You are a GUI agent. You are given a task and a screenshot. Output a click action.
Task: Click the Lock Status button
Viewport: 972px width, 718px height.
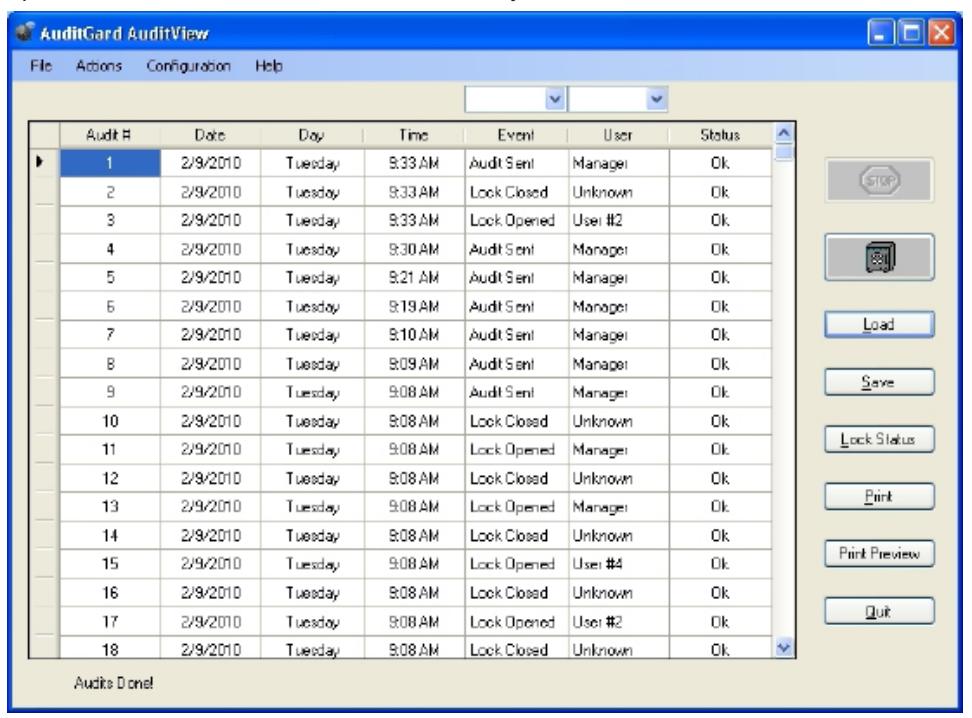coord(879,439)
